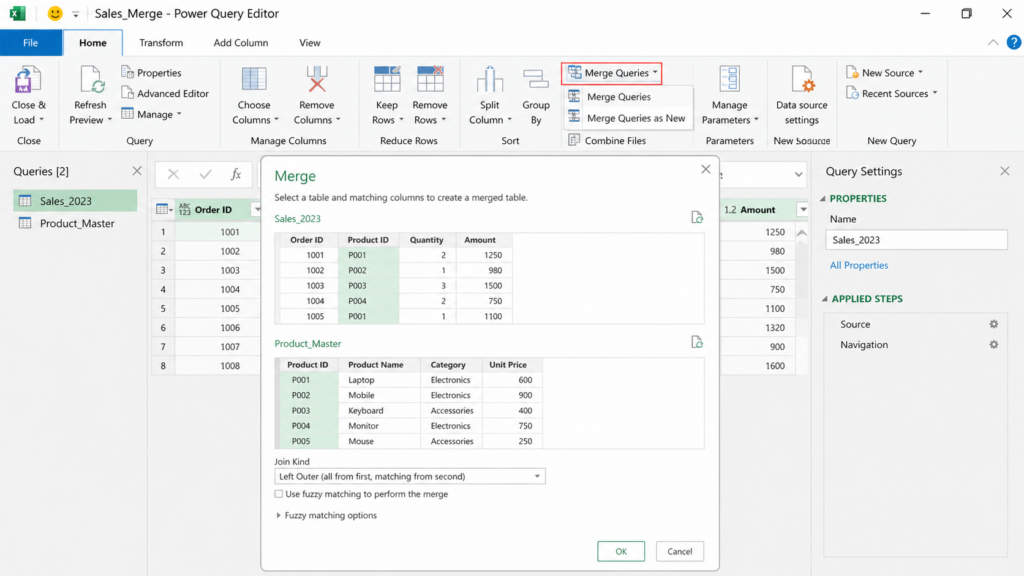This screenshot has height=576, width=1024.
Task: Open the File tab
Action: coord(31,42)
